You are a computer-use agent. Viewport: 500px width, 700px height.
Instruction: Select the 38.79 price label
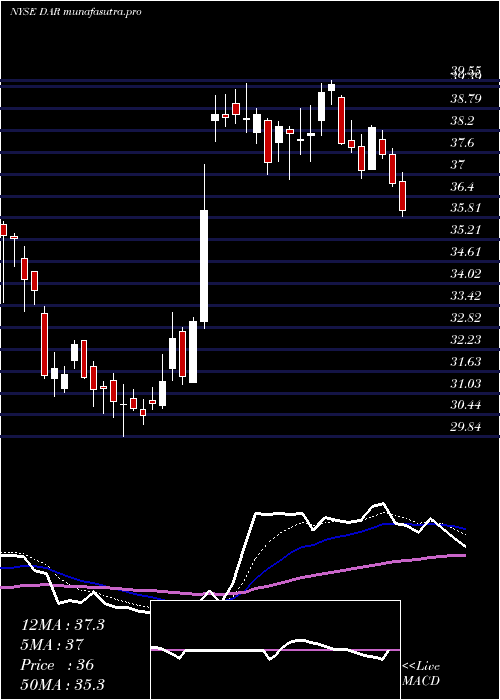(x=466, y=98)
